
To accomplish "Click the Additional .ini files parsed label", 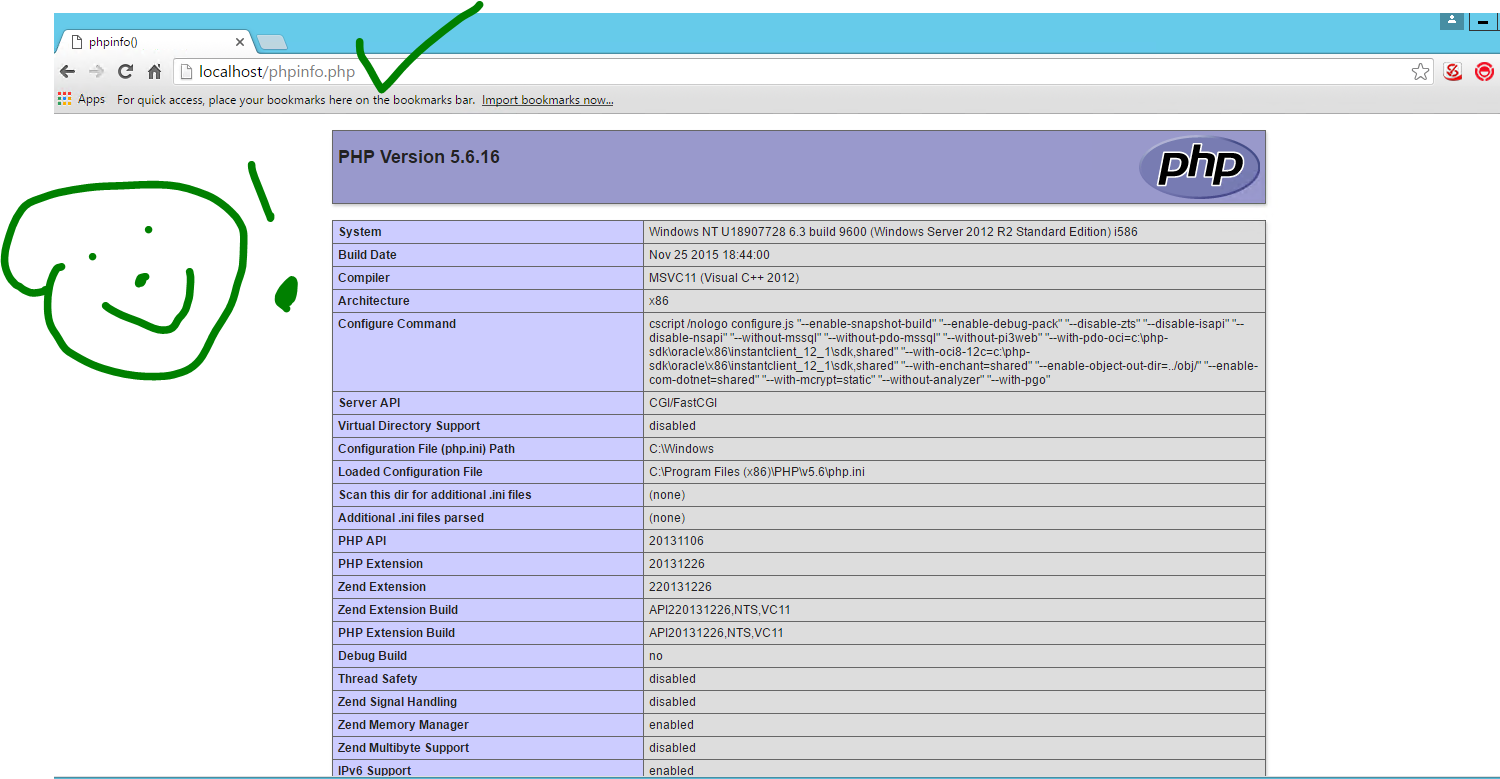I will click(x=411, y=518).
